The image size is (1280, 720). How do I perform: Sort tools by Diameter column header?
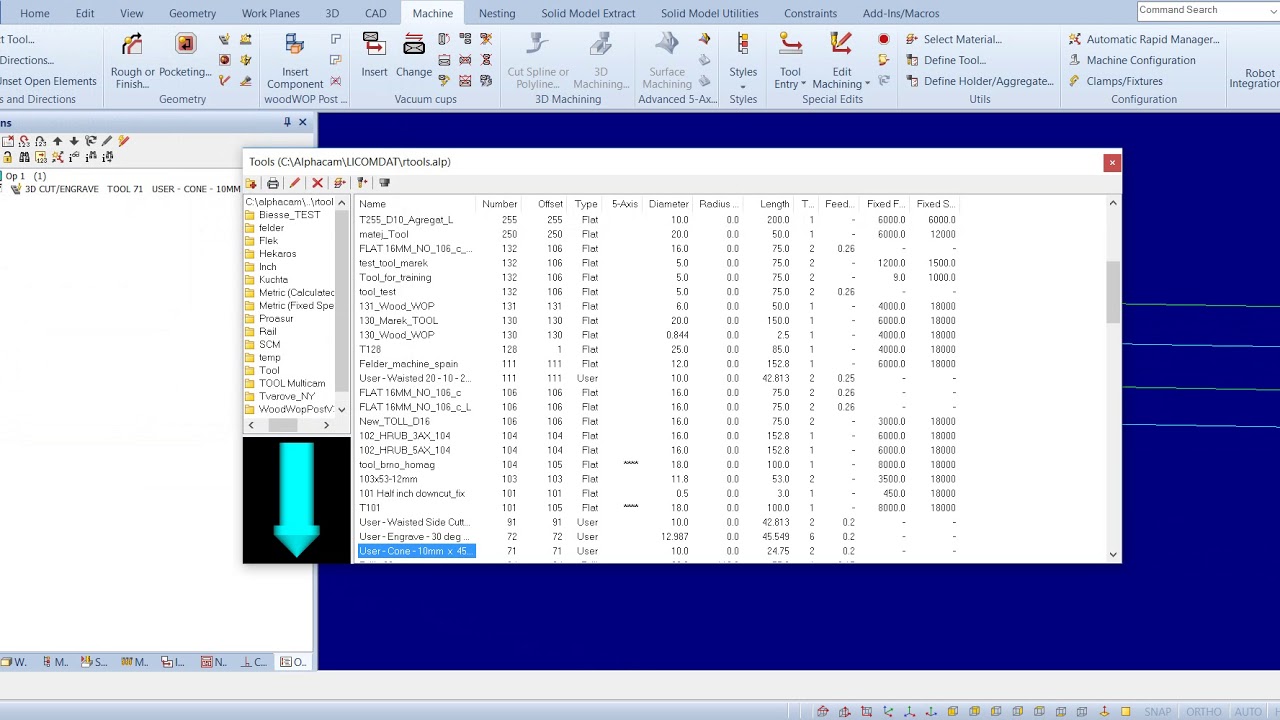pos(667,204)
